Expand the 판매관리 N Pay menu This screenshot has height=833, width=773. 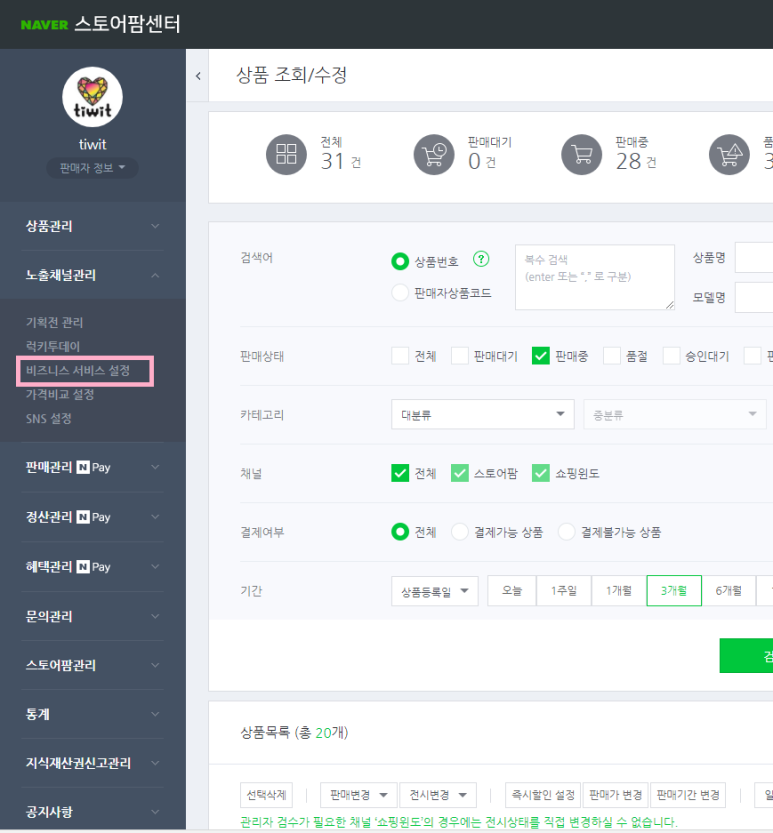[92, 468]
